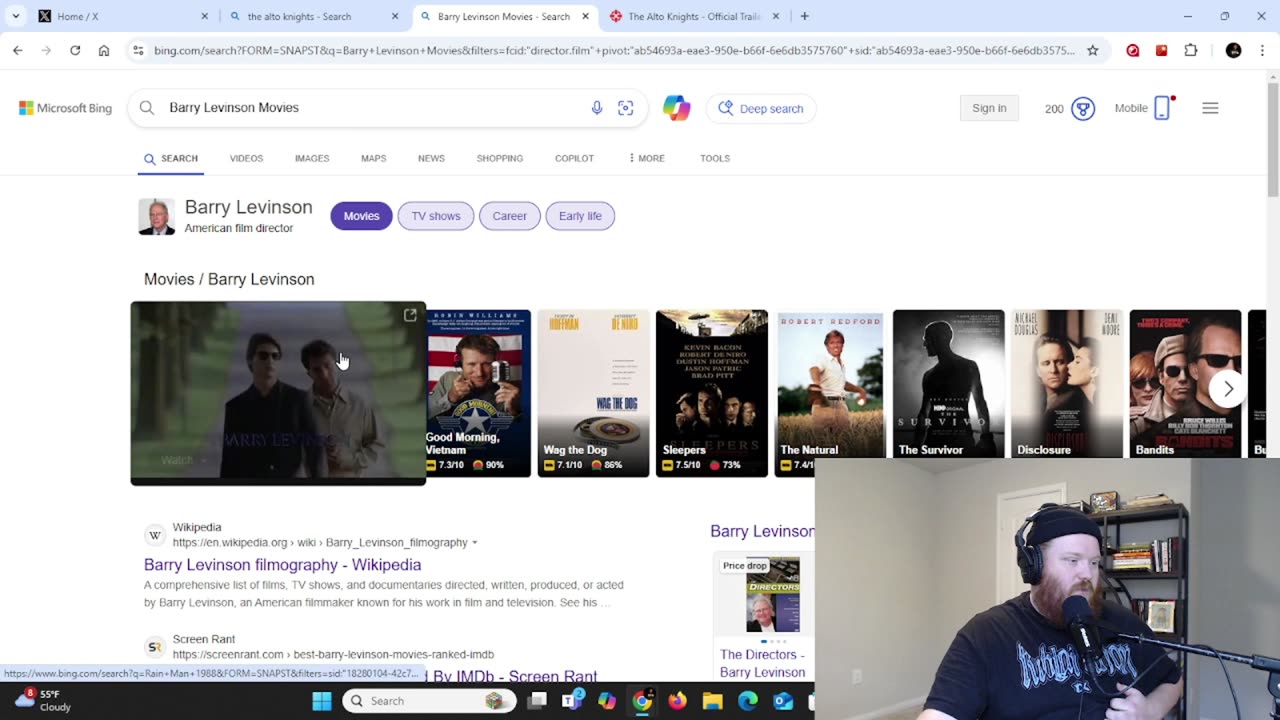Click the Microsoft Bing logo

coord(65,108)
